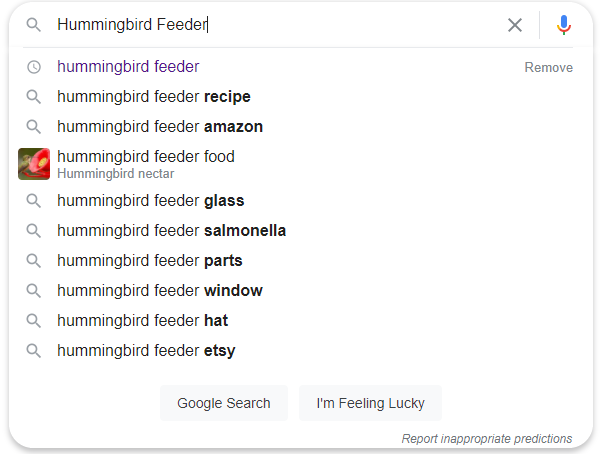Click the search icon beside the window suggestion
The image size is (608, 454).
[34, 291]
